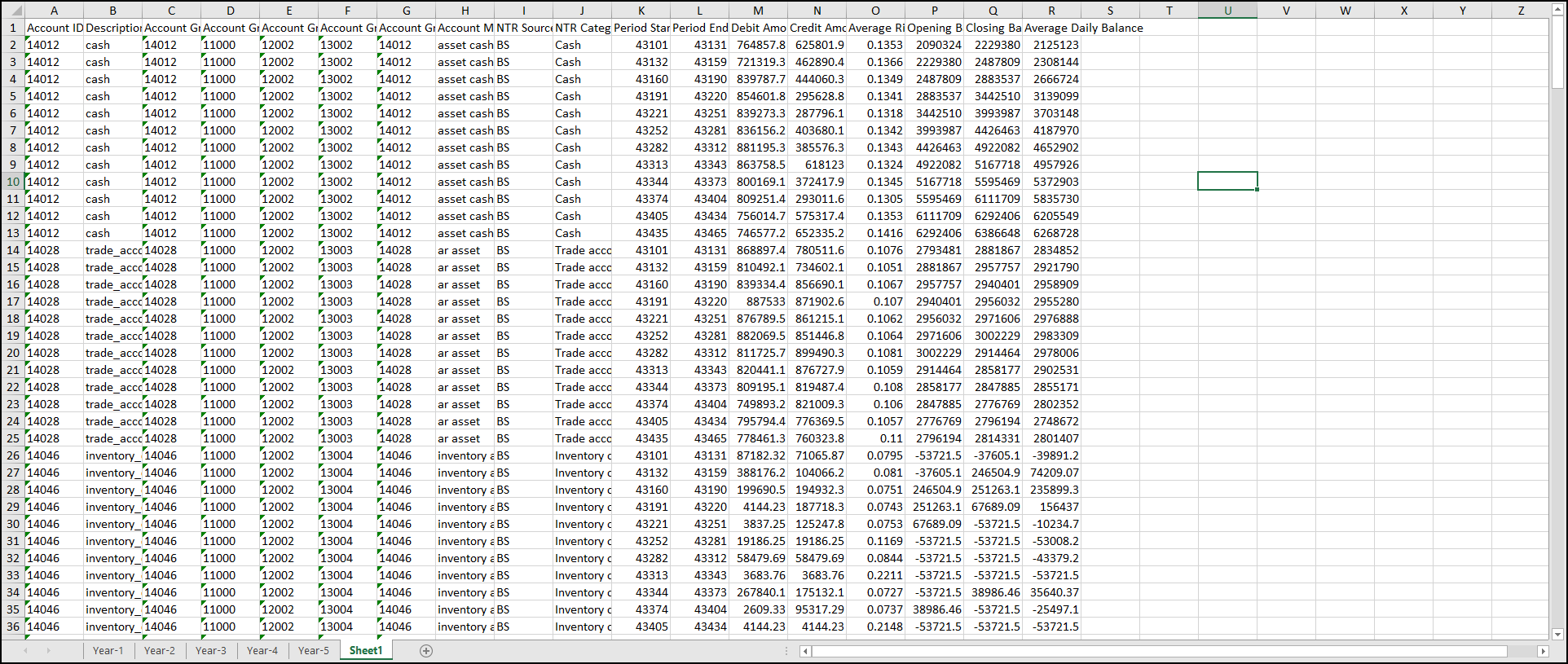The width and height of the screenshot is (1568, 664).
Task: Click the Select All corner triangle
Action: coord(12,11)
